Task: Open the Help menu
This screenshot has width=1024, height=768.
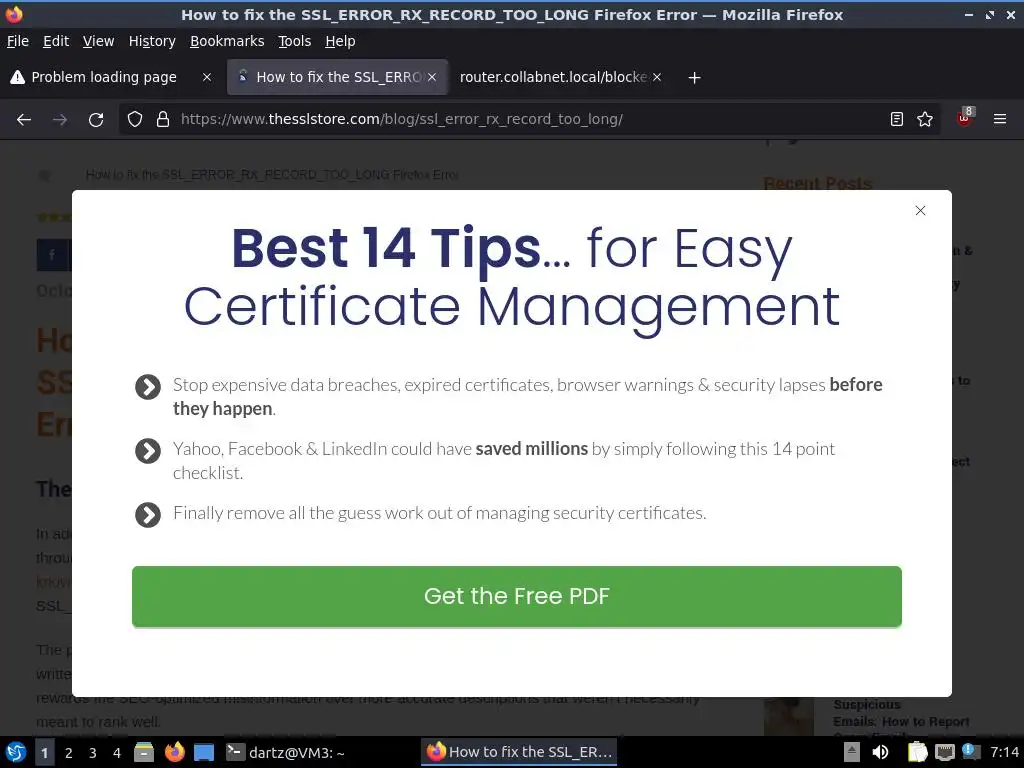Action: (x=340, y=41)
